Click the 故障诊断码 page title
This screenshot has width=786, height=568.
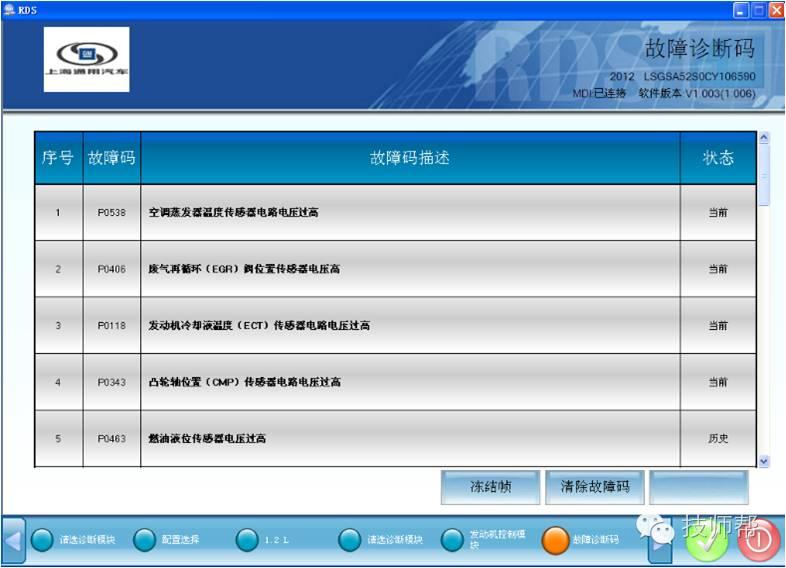coord(699,49)
